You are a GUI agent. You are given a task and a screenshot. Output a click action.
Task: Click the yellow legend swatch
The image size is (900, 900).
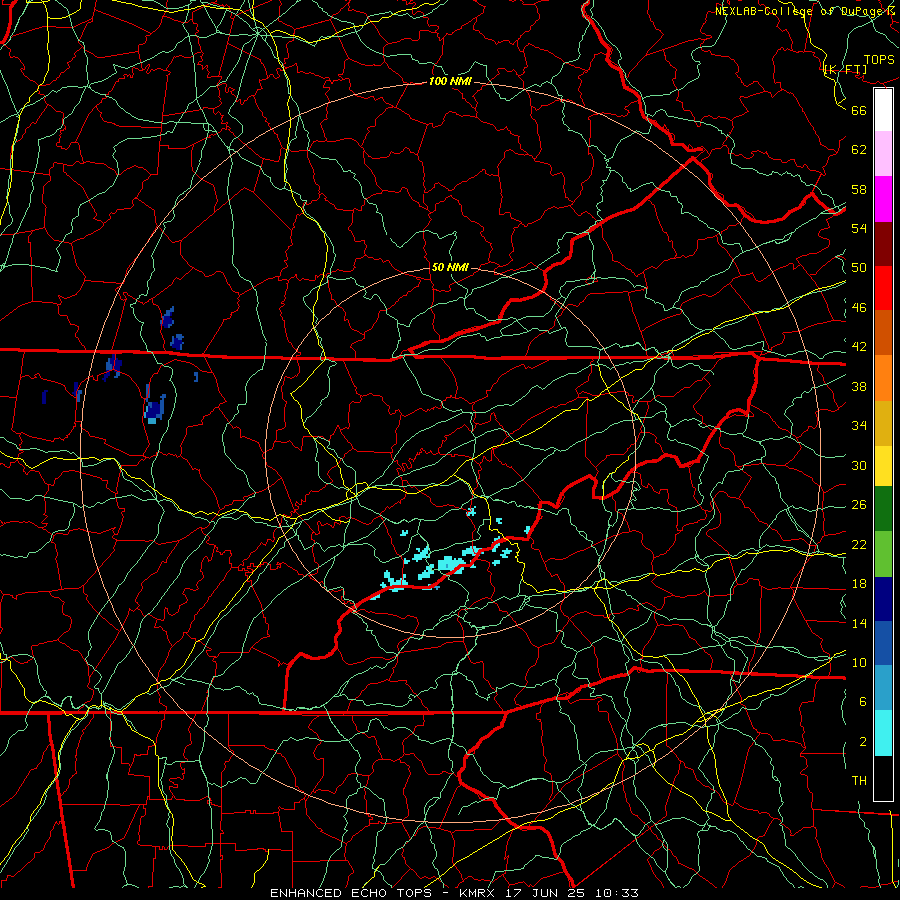coord(883,465)
